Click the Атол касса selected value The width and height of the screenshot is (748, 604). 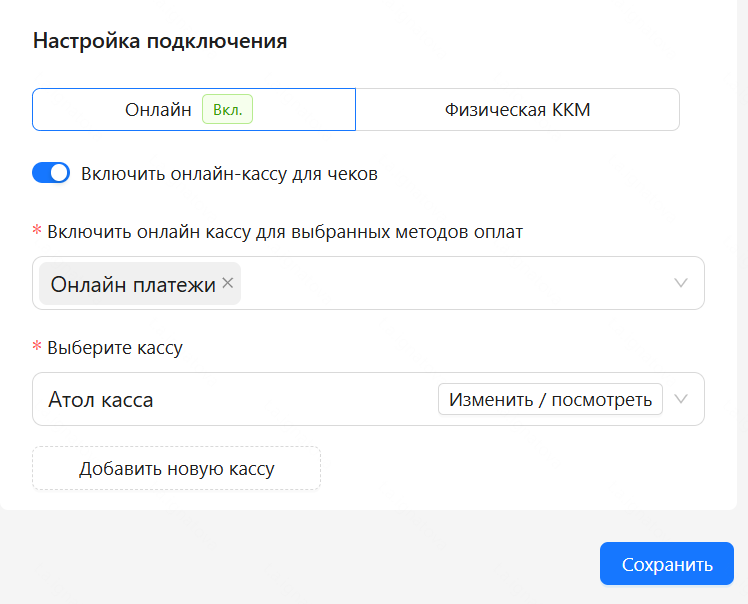101,399
